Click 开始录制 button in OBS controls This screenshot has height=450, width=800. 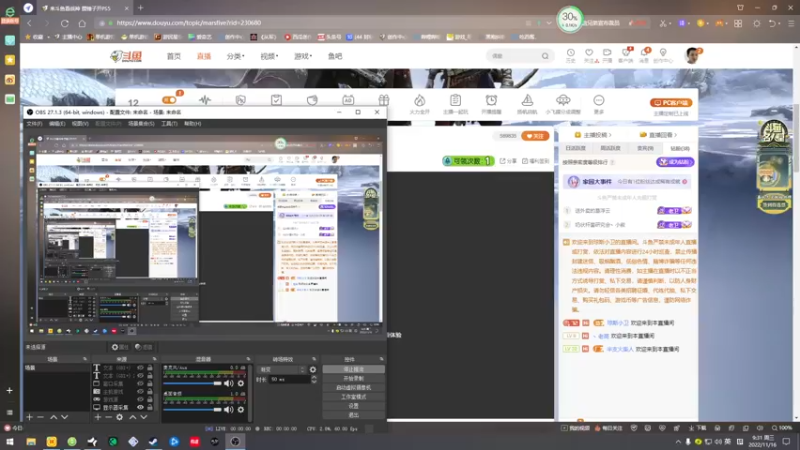point(354,379)
